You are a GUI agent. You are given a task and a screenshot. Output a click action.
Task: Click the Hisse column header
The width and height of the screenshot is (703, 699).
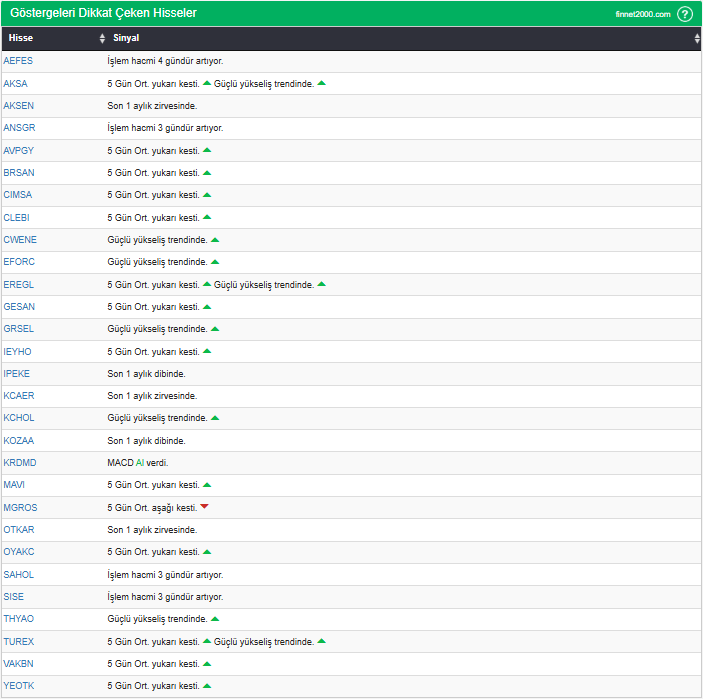click(21, 38)
